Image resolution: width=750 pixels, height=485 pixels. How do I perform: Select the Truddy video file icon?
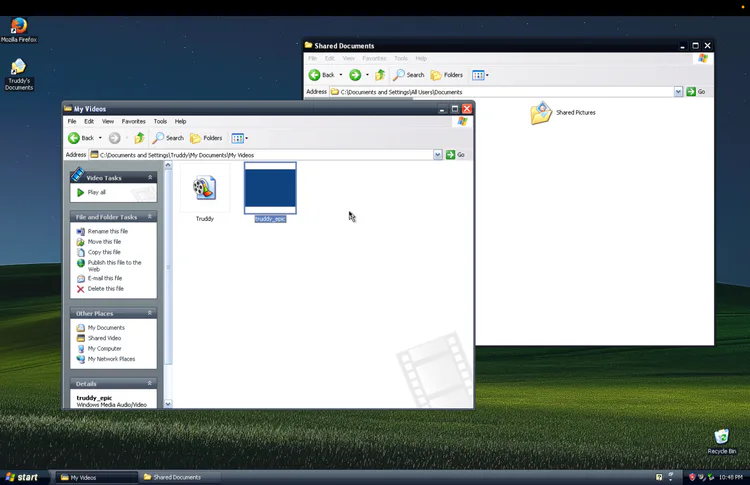click(205, 188)
